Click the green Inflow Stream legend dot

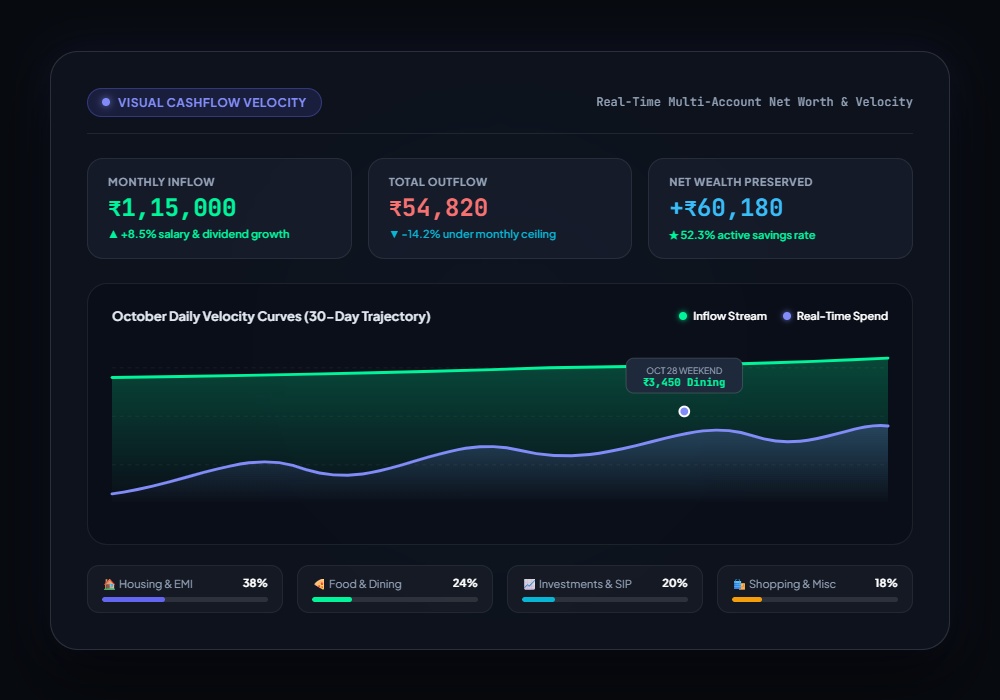click(682, 316)
